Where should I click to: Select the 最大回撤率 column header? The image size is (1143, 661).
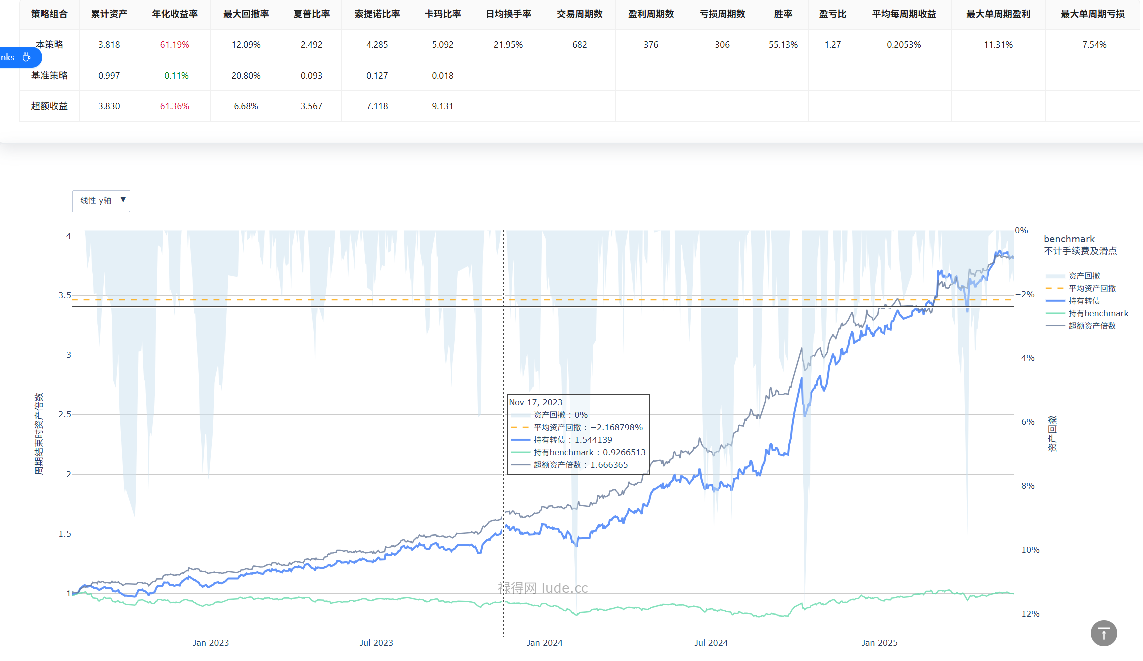pyautogui.click(x=246, y=15)
